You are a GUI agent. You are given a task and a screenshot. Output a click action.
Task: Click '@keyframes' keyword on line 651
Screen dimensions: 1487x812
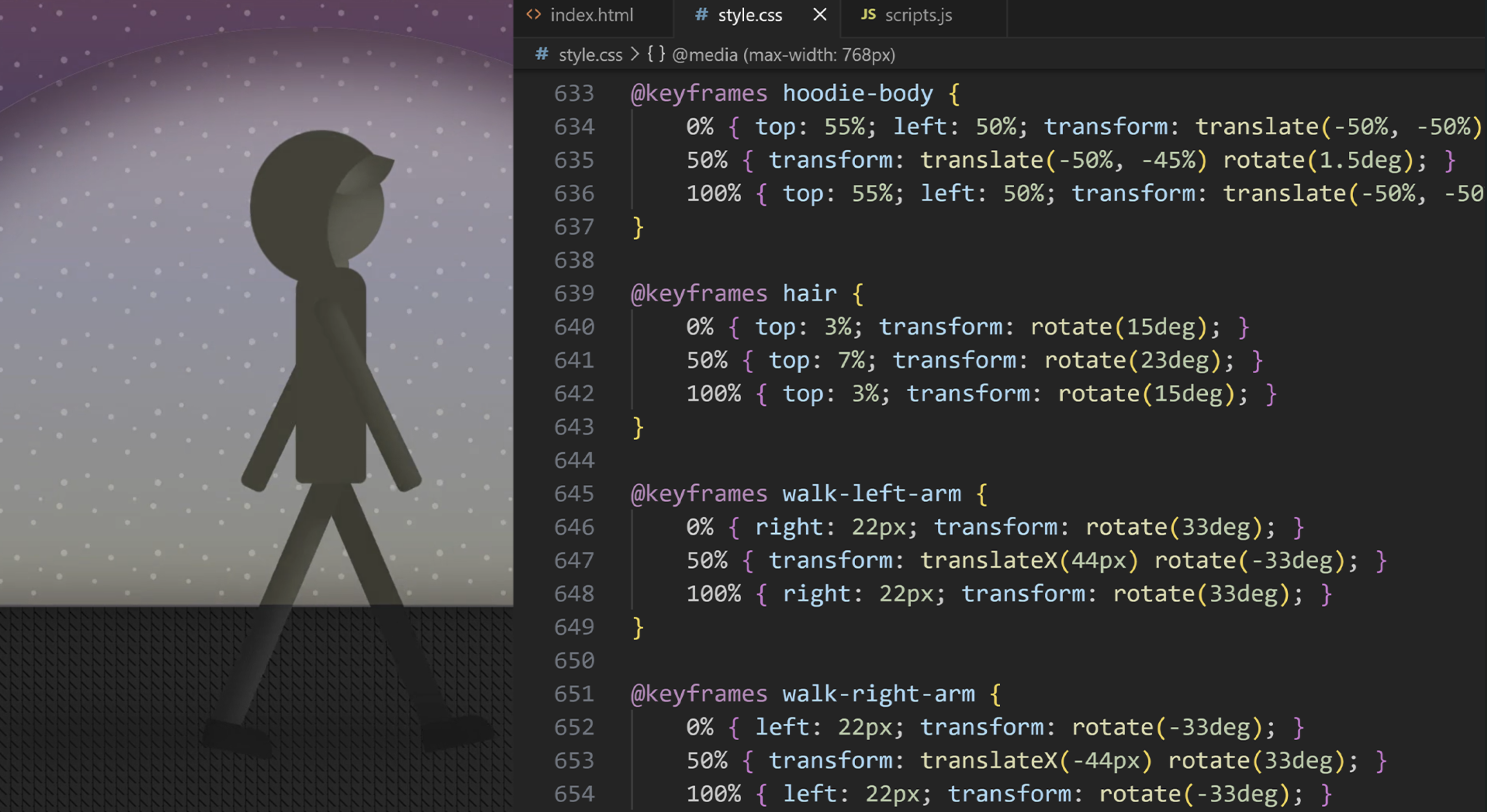tap(699, 694)
